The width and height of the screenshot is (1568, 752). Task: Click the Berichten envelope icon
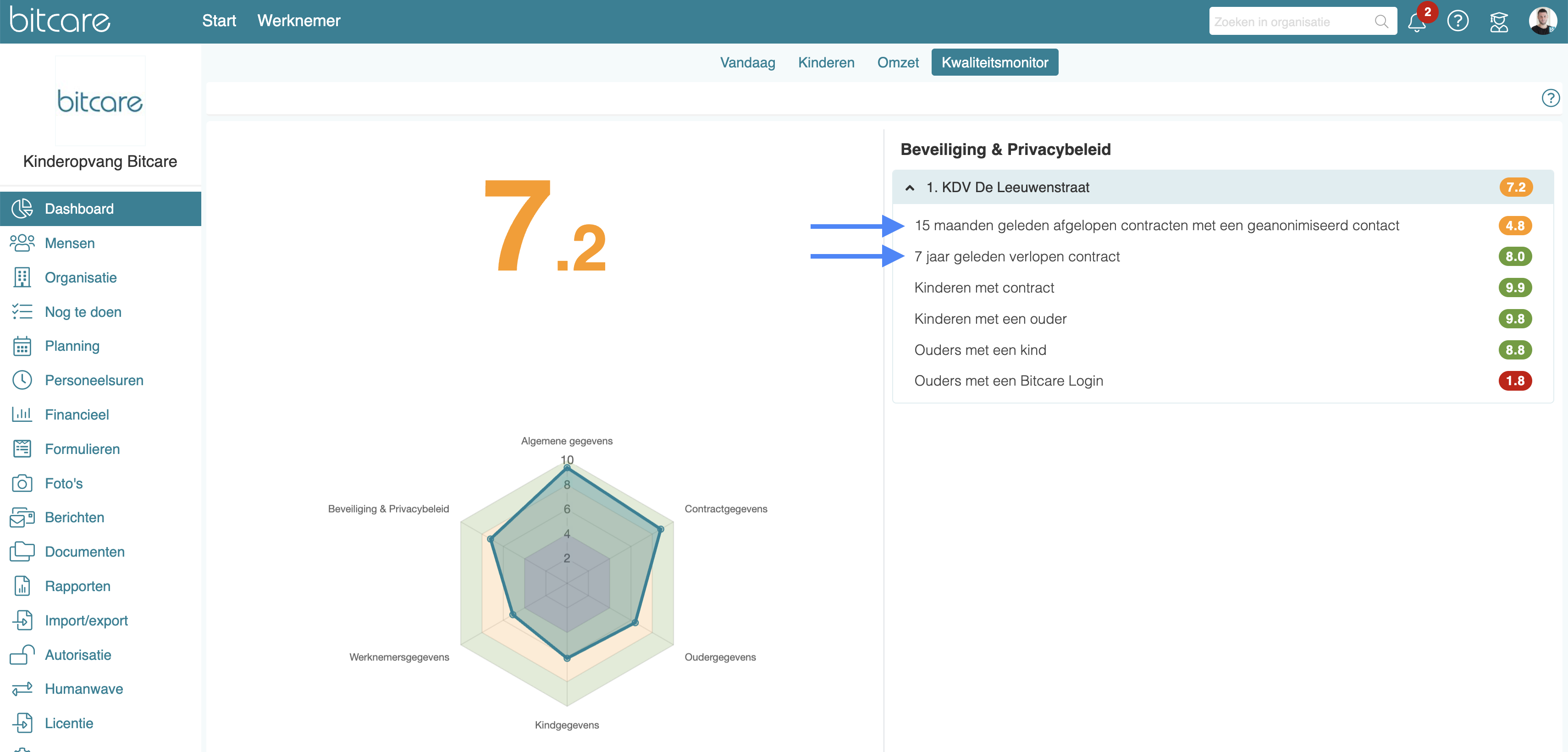click(x=22, y=518)
